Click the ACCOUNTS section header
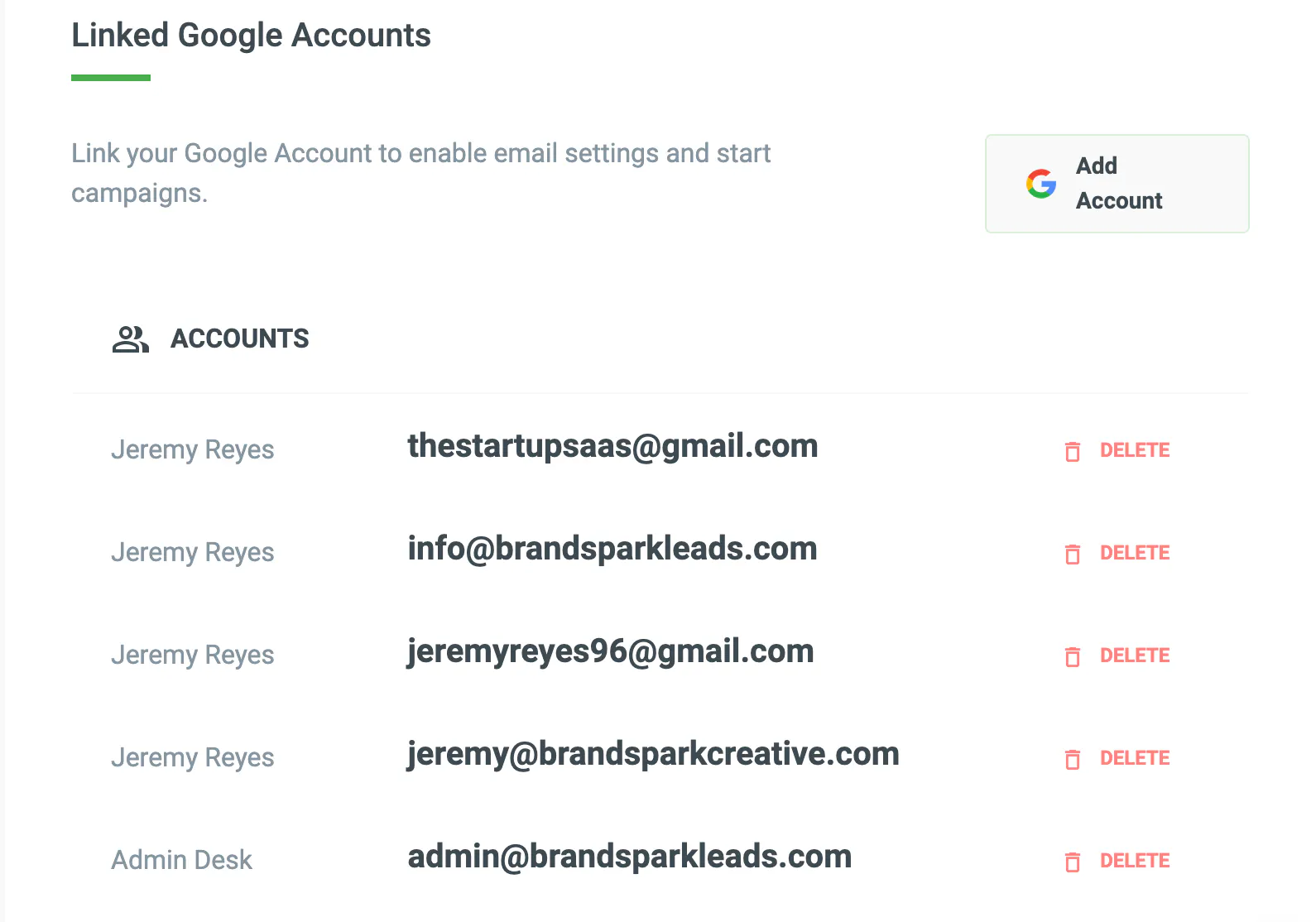 [239, 339]
